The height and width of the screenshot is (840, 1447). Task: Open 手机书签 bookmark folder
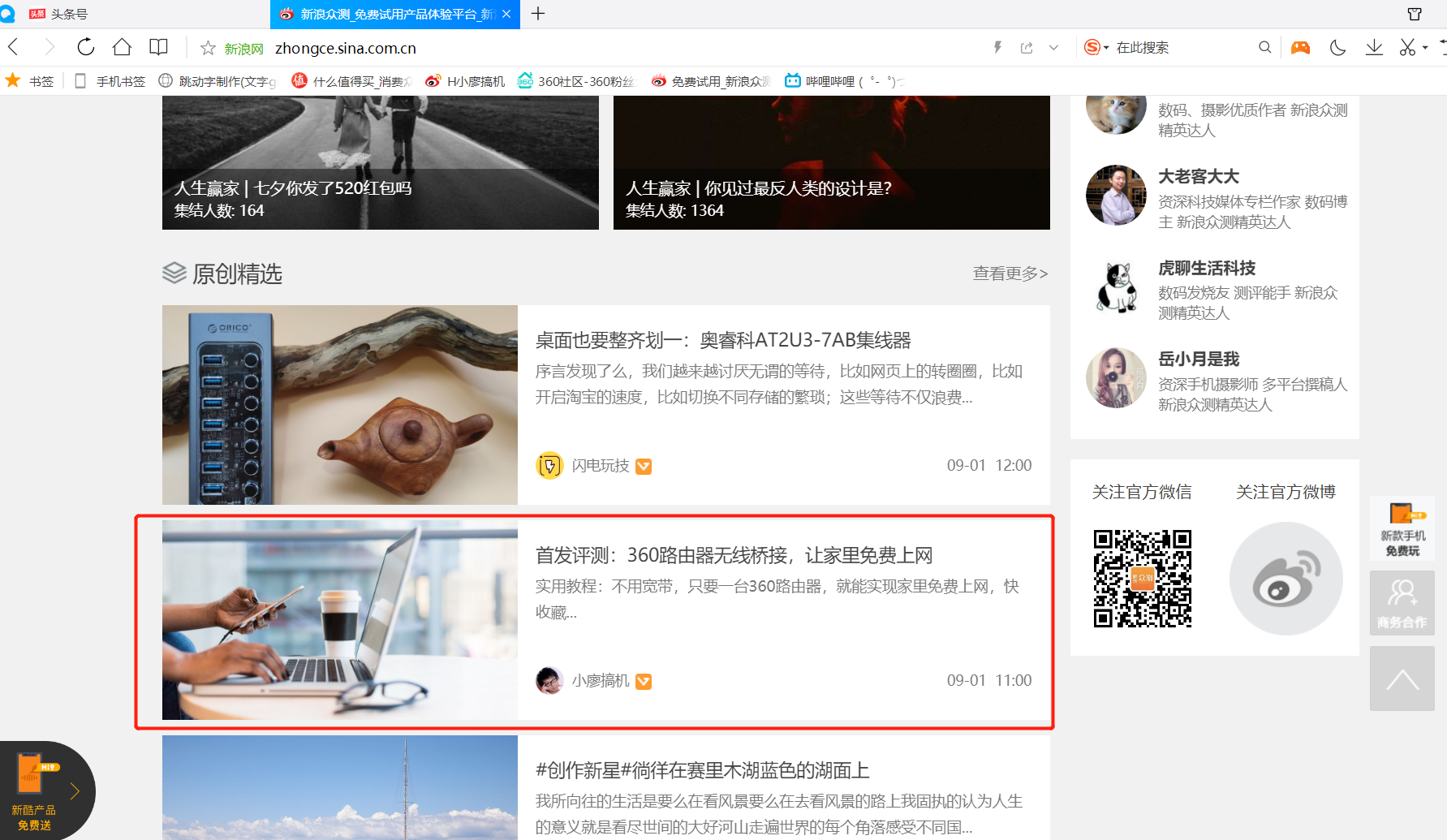pyautogui.click(x=110, y=81)
